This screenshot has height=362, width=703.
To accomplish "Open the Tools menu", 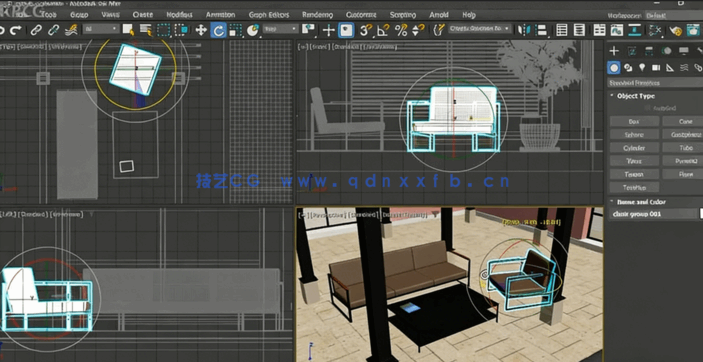I will [48, 15].
